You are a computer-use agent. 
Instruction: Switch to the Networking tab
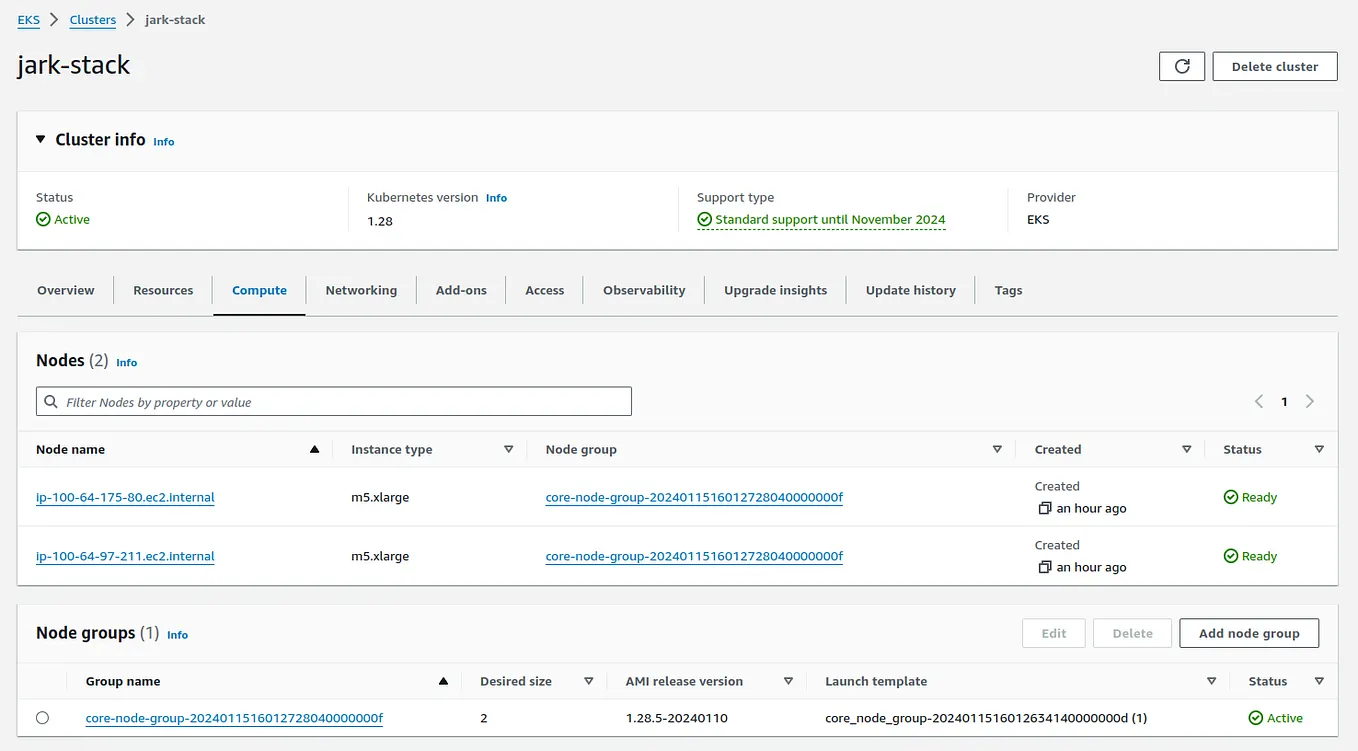(361, 290)
